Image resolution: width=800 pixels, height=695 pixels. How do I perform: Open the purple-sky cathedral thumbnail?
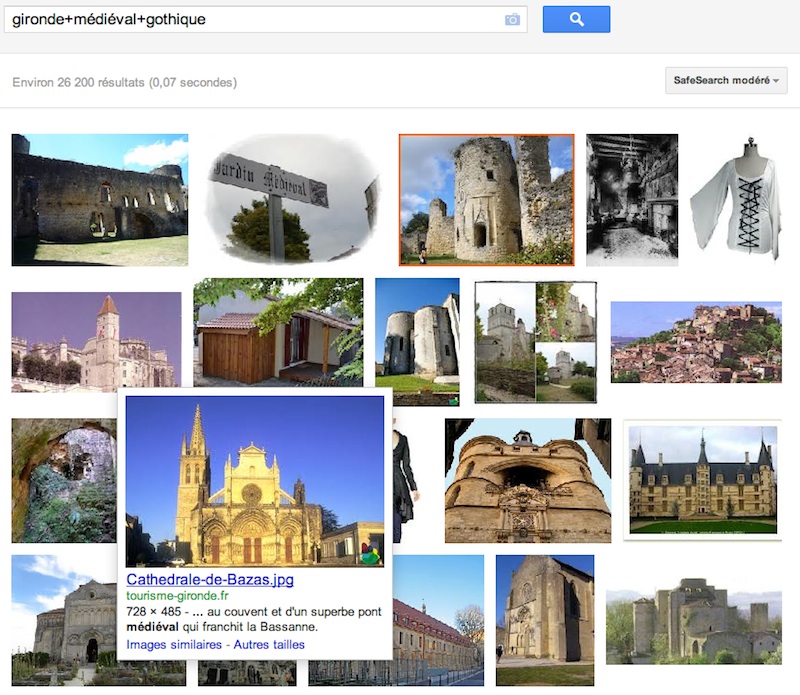pyautogui.click(x=96, y=342)
